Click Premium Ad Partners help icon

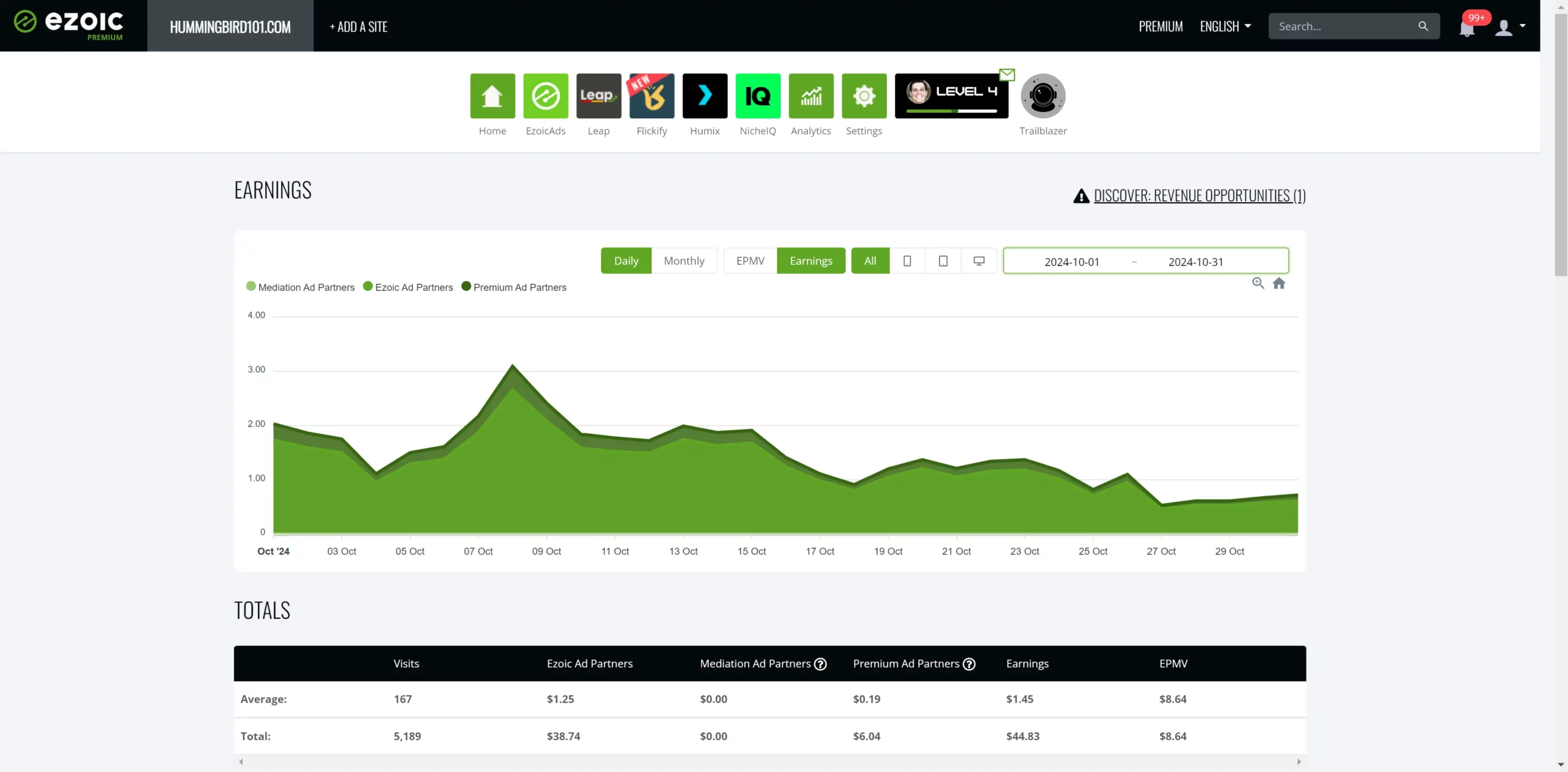coord(969,664)
